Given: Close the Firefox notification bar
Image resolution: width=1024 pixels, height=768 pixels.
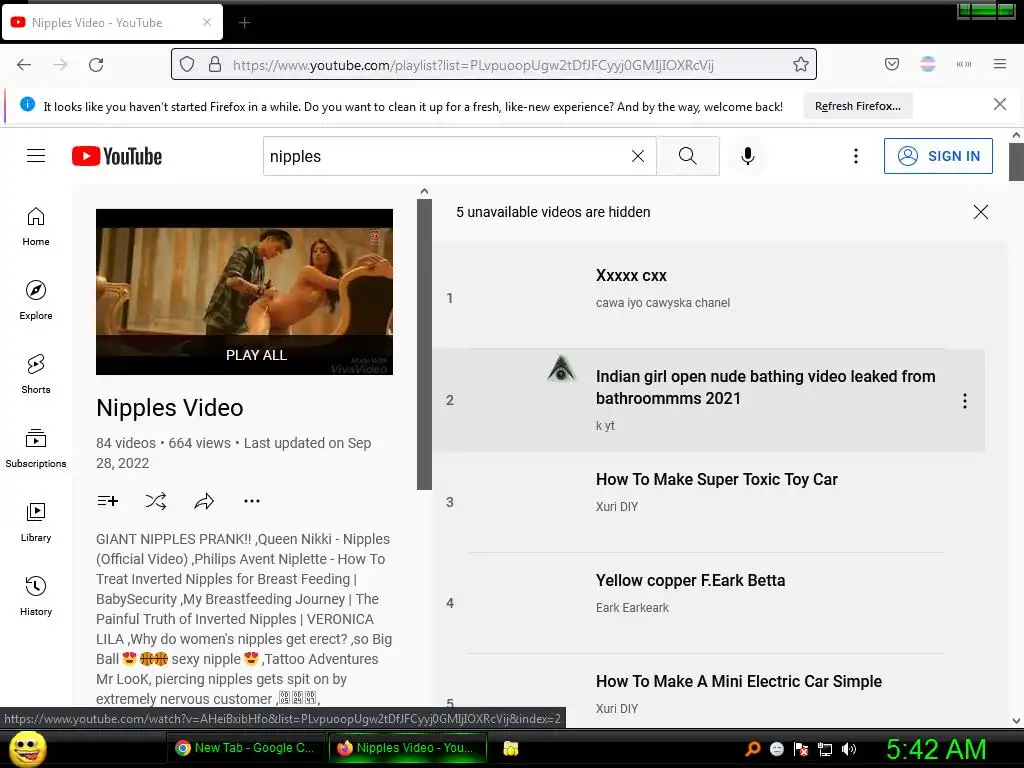Looking at the screenshot, I should 999,104.
